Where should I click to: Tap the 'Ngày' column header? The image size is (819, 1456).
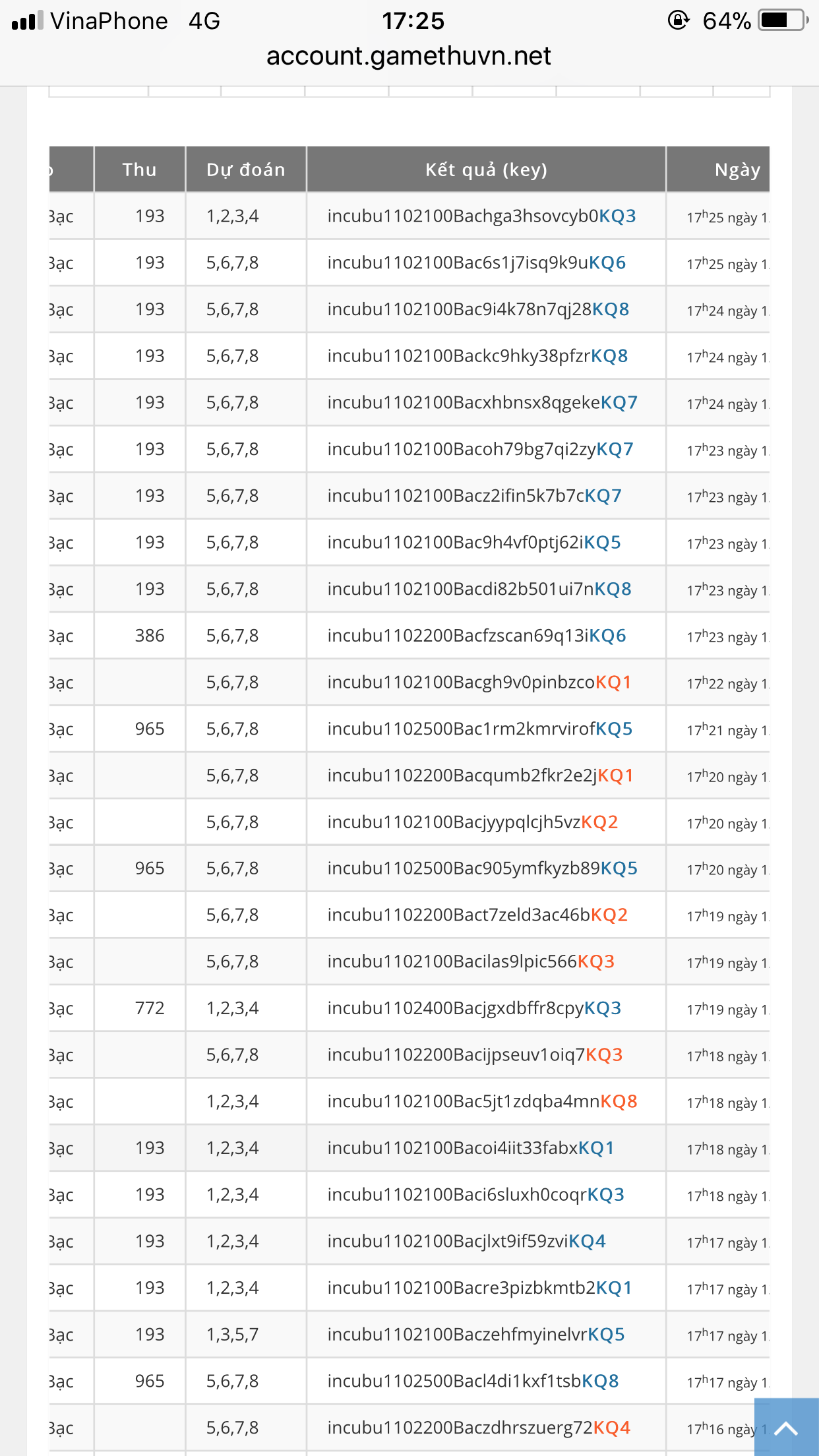click(x=737, y=170)
